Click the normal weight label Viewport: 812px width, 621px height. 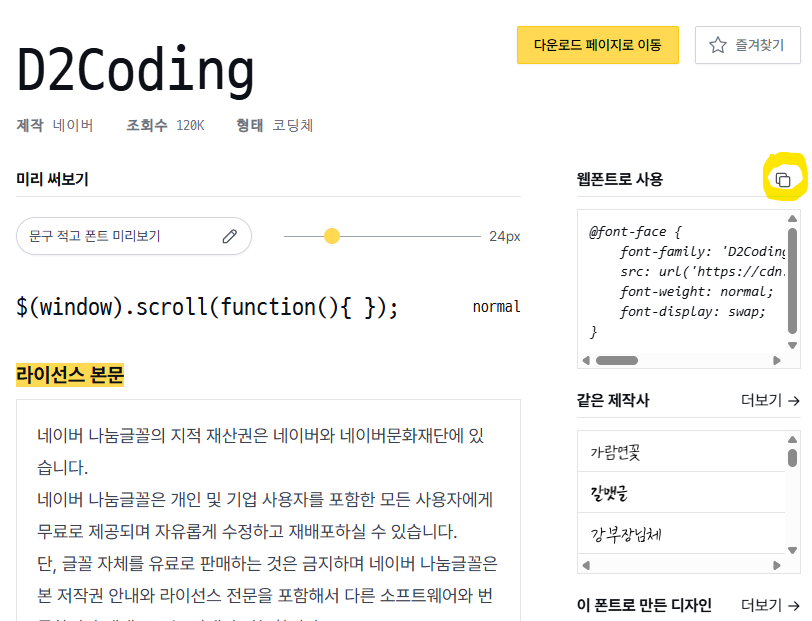(496, 307)
